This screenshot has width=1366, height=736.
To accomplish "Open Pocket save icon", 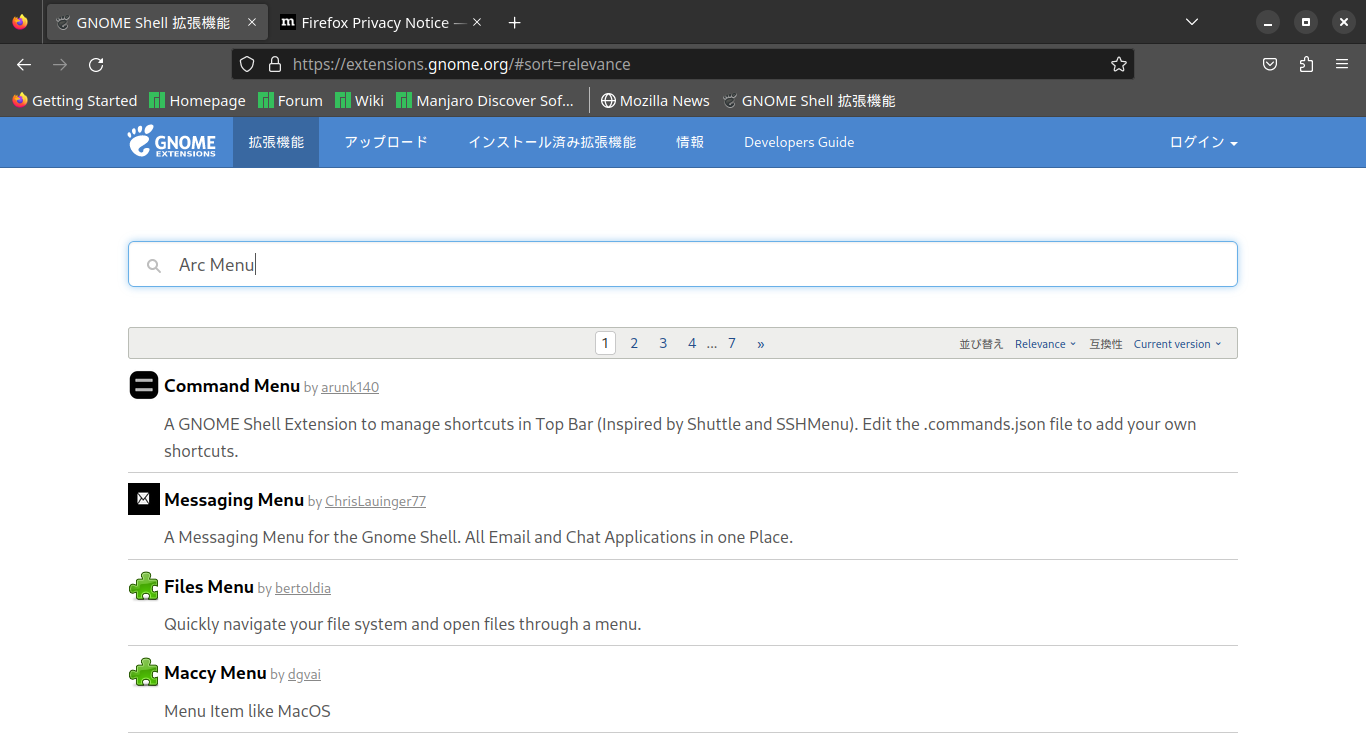I will [1269, 64].
